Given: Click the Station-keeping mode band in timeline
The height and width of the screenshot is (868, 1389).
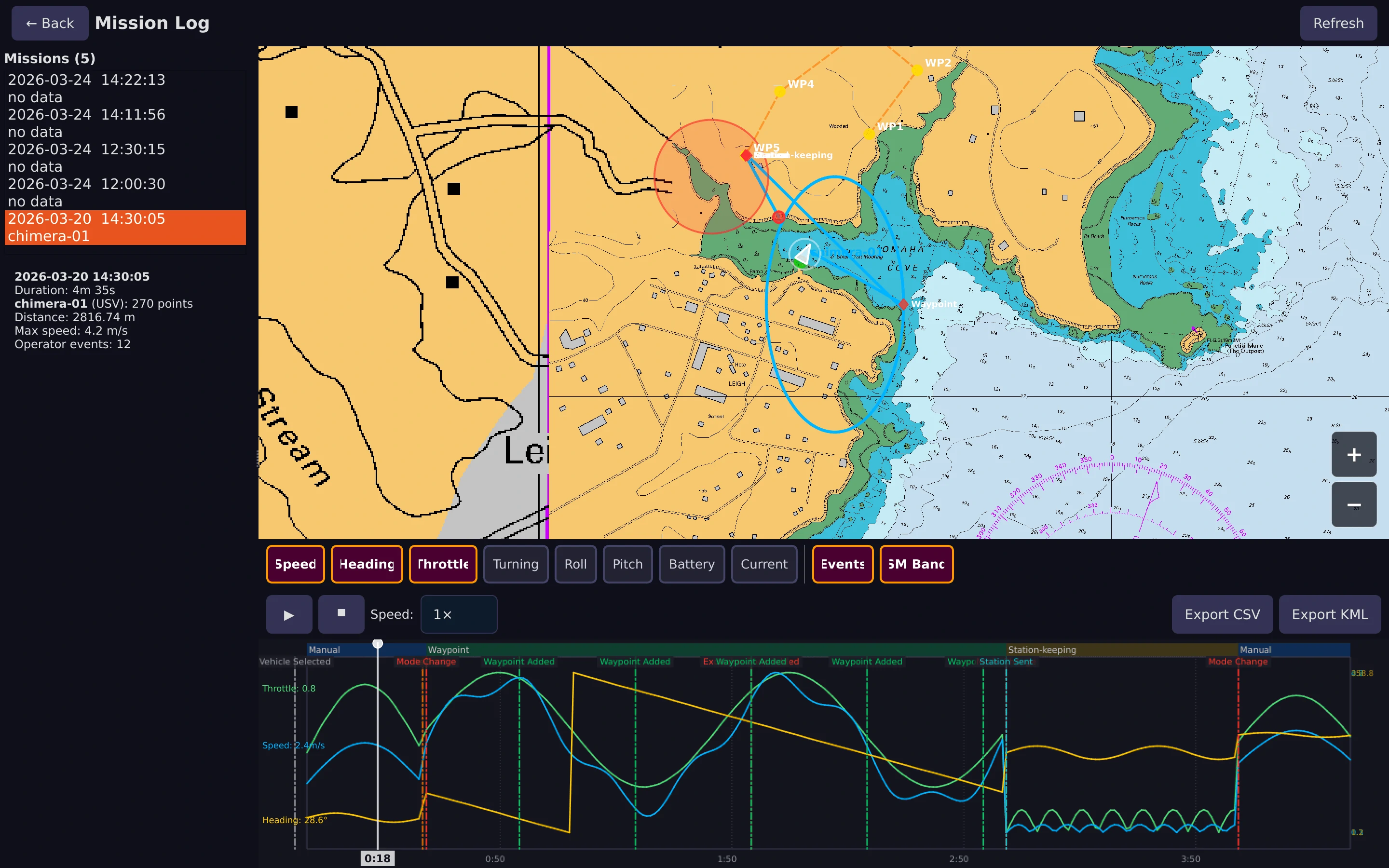Looking at the screenshot, I should tap(1121, 650).
